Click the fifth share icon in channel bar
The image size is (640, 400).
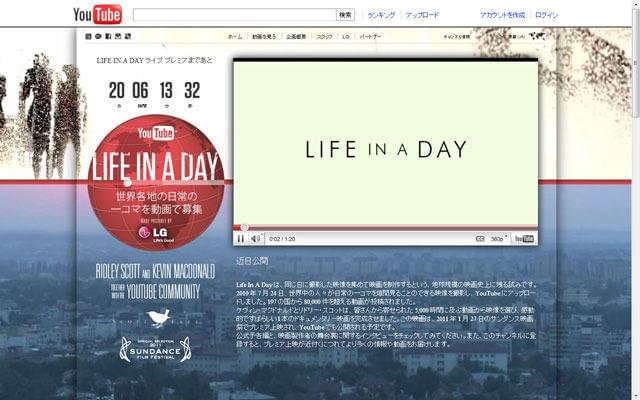(x=128, y=36)
